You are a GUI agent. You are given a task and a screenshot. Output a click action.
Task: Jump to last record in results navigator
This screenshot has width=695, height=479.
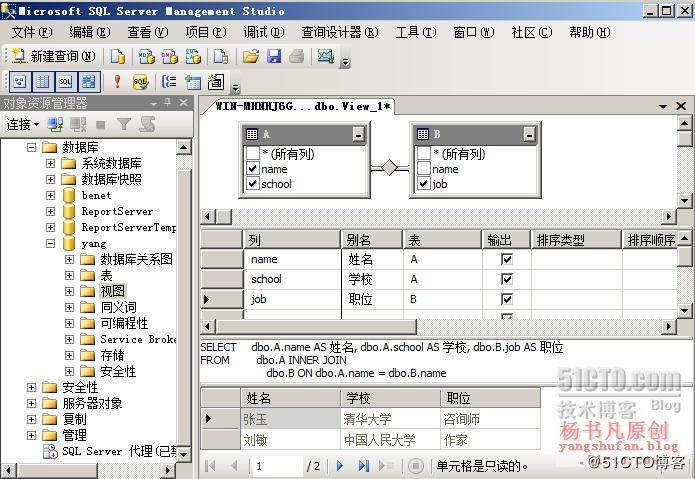[363, 466]
